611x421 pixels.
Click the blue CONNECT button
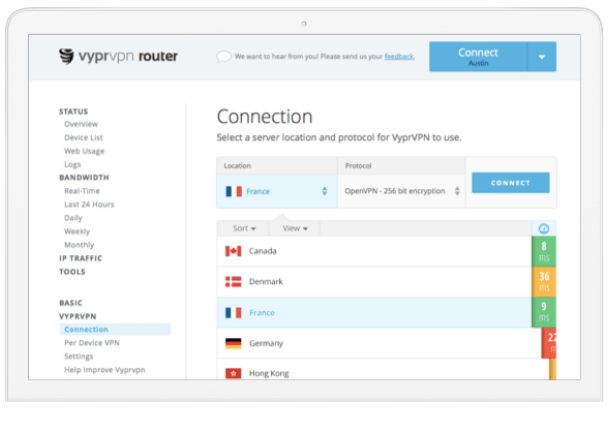(510, 182)
